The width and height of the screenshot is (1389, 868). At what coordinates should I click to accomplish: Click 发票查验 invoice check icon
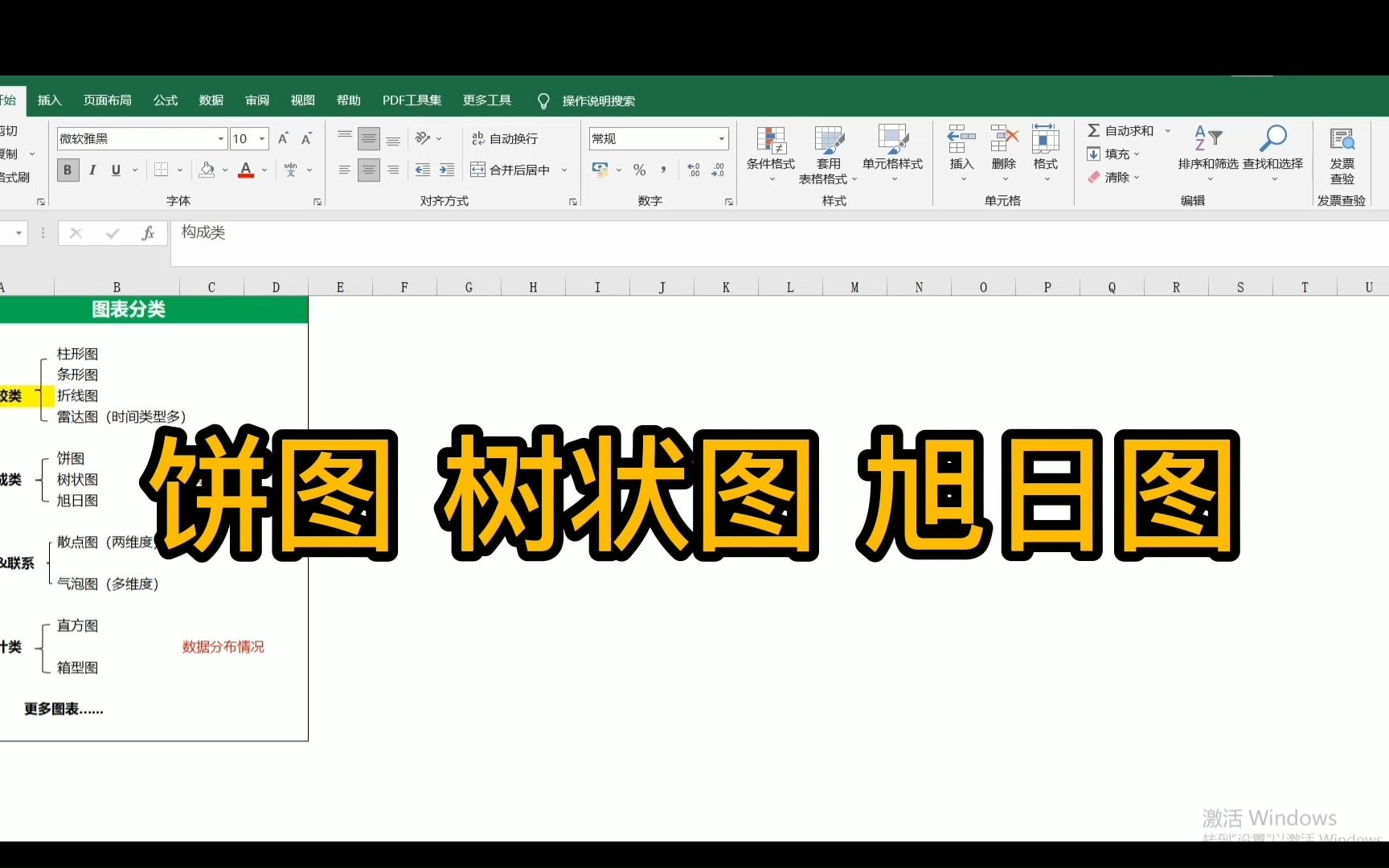pos(1342,154)
